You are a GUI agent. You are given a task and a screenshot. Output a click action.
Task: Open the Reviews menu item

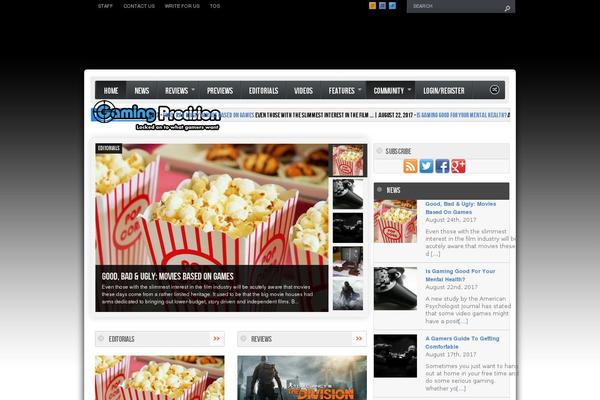176,91
